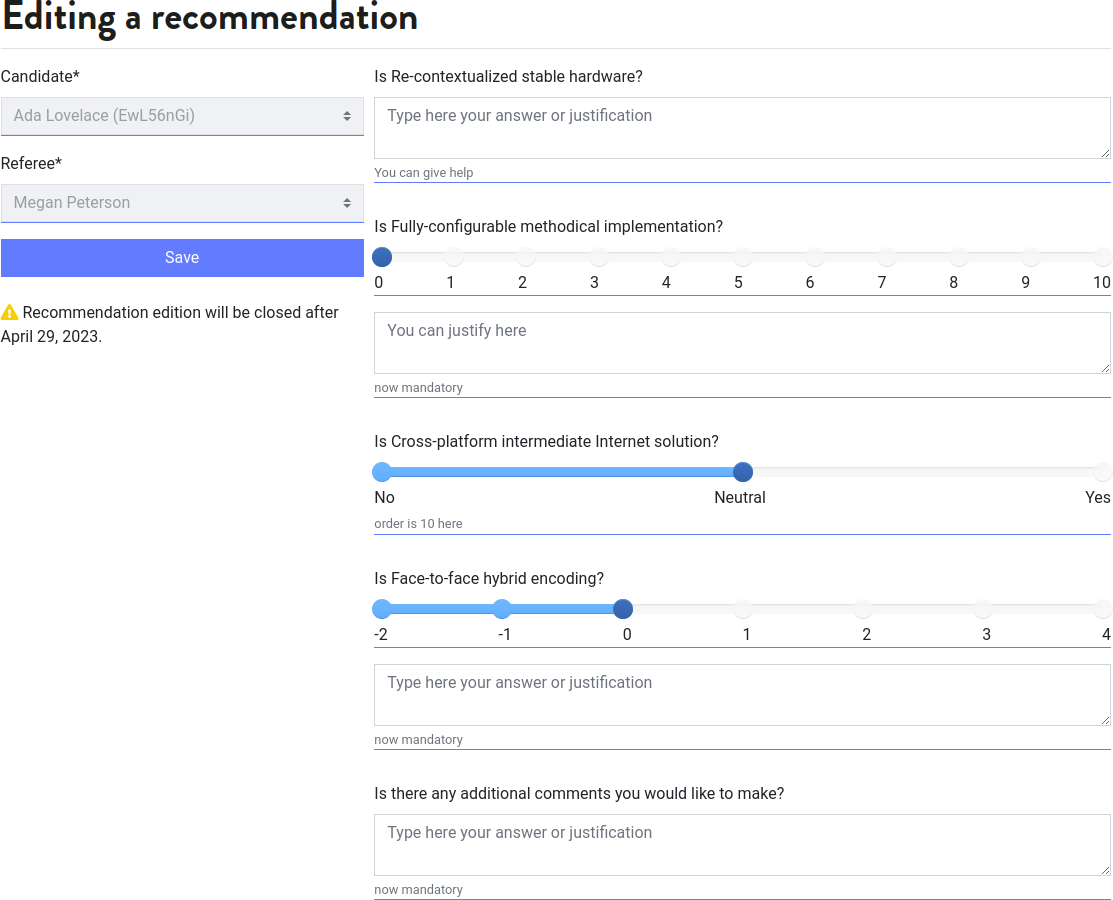The width and height of the screenshot is (1113, 900).
Task: Set methodical implementation slider to 5
Action: (742, 258)
